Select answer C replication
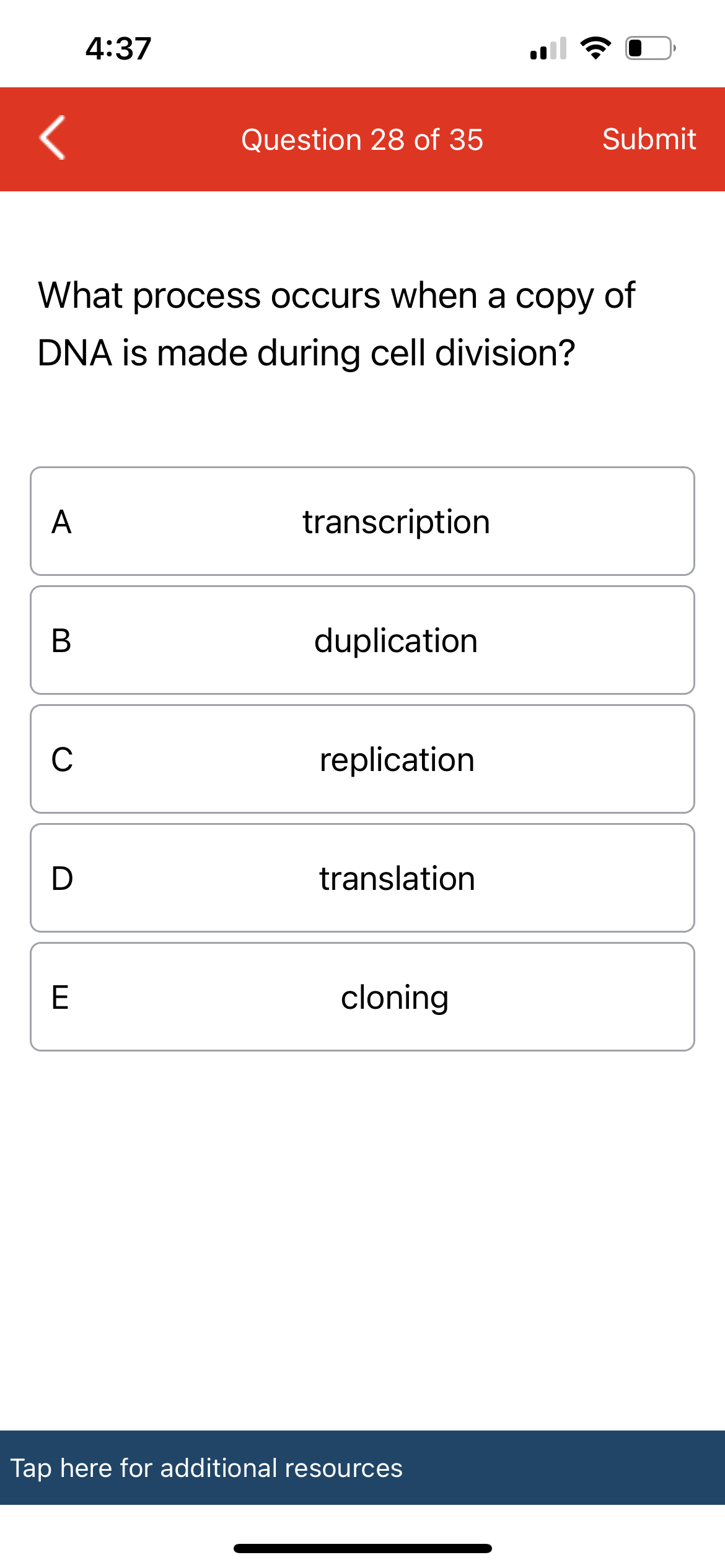Screen dimensions: 725x1568 [x=362, y=760]
